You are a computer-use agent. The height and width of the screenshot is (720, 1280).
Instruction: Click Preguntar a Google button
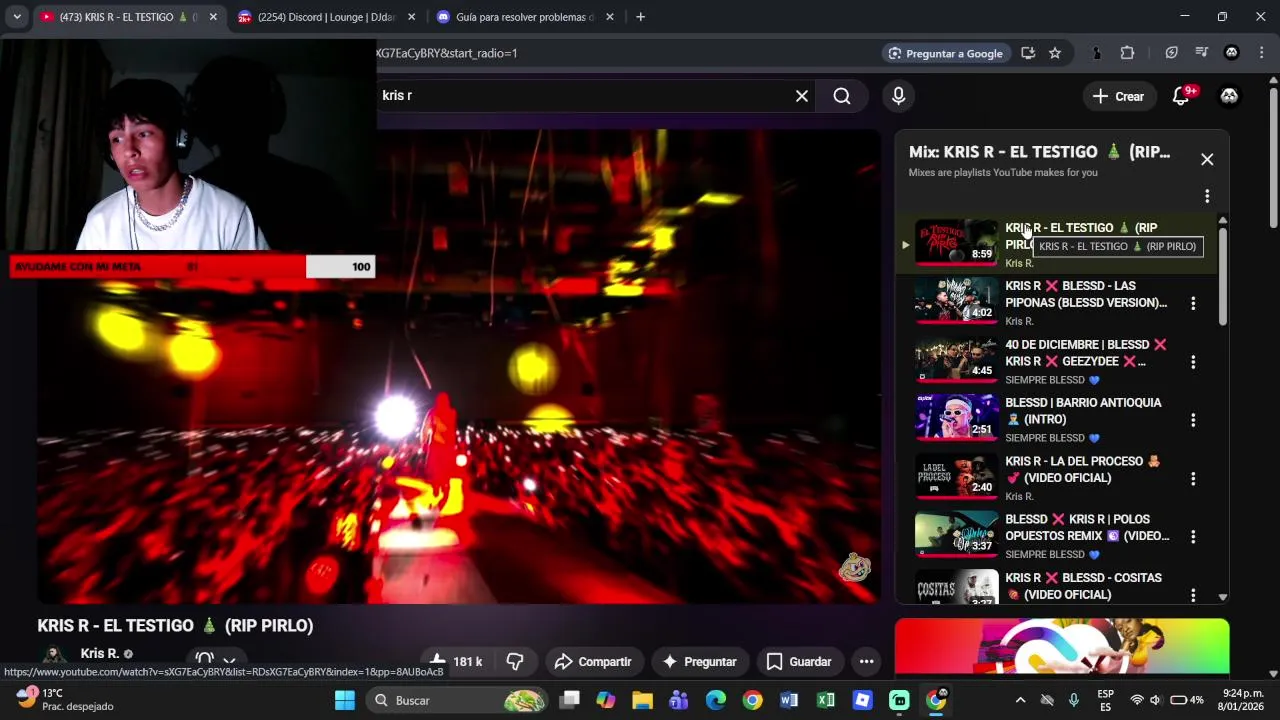click(x=945, y=53)
